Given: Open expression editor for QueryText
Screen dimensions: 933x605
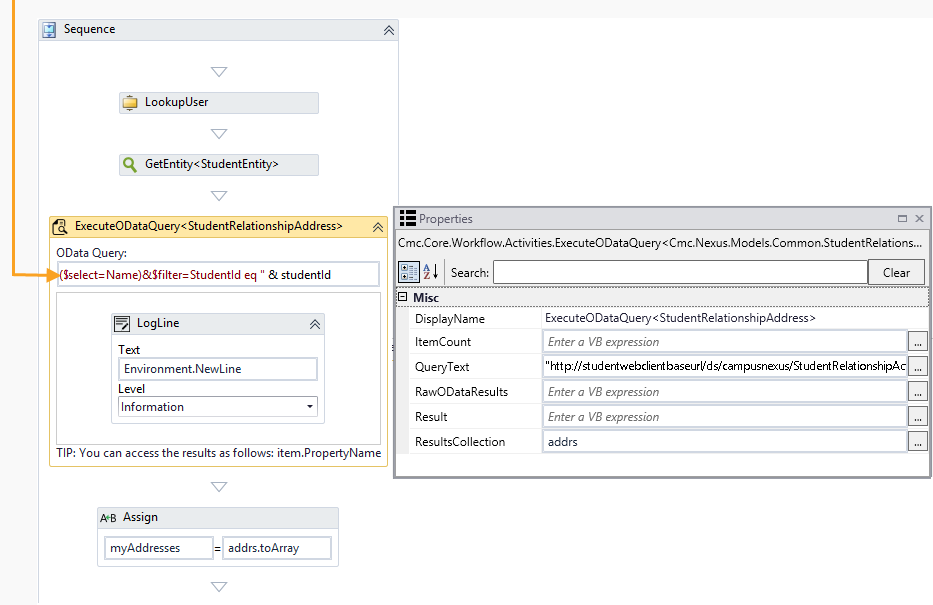Looking at the screenshot, I should click(918, 366).
